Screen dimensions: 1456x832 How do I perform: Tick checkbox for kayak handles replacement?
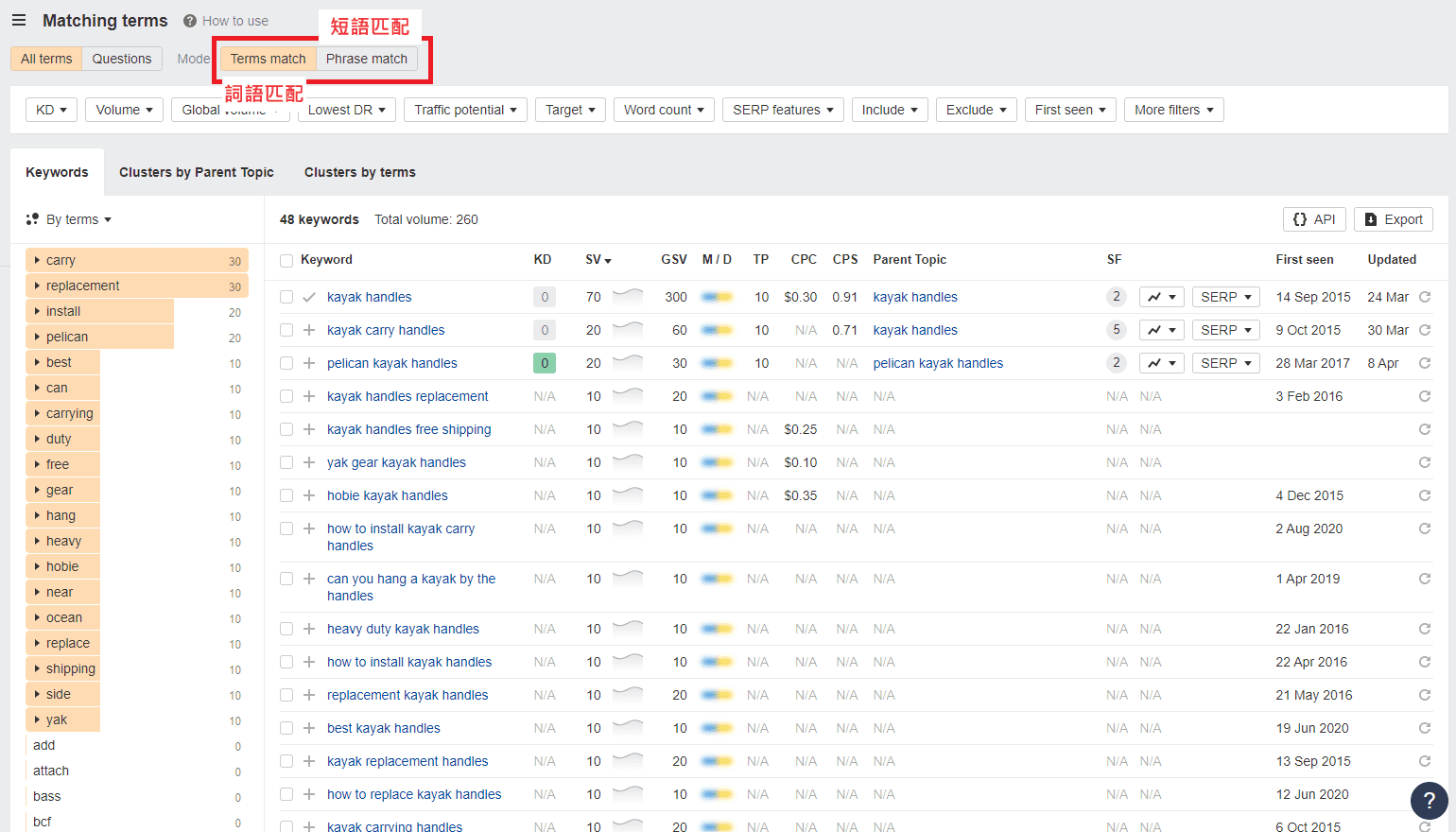pos(286,396)
